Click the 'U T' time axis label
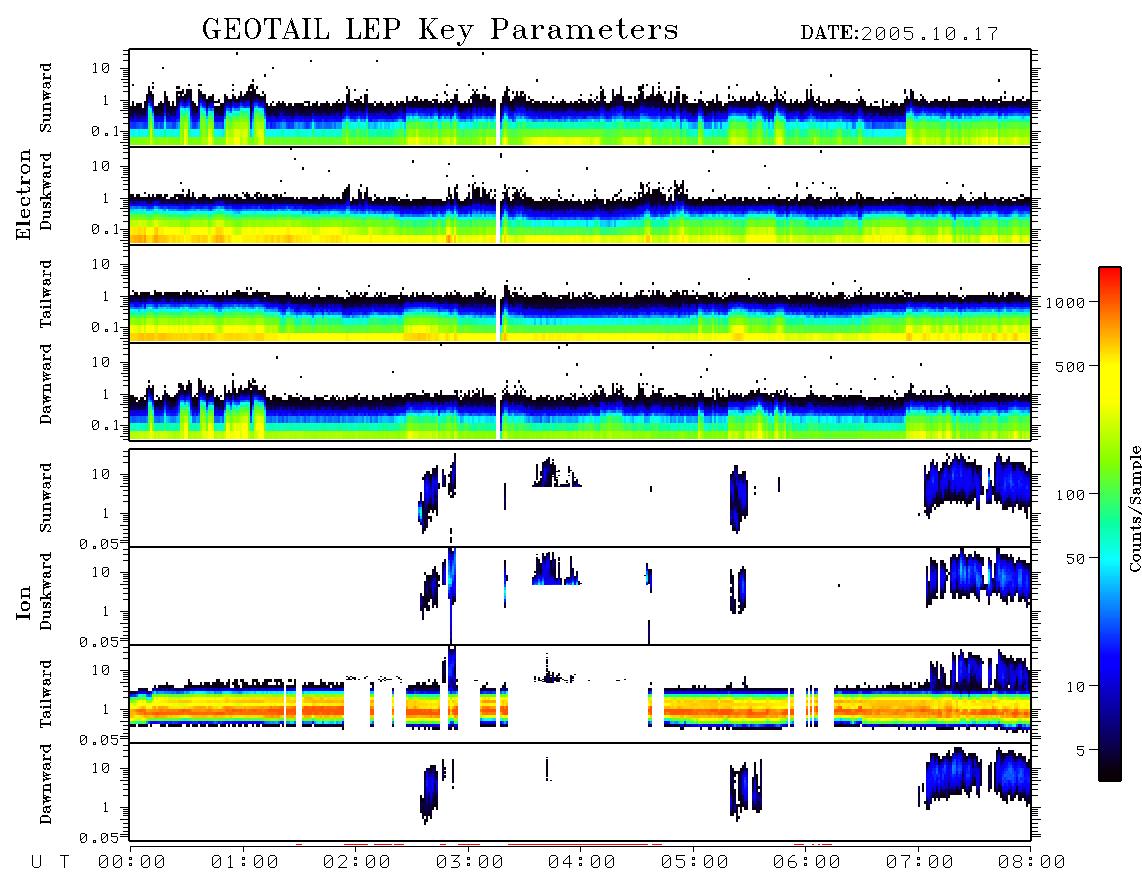This screenshot has height=880, width=1142. [x=50, y=862]
